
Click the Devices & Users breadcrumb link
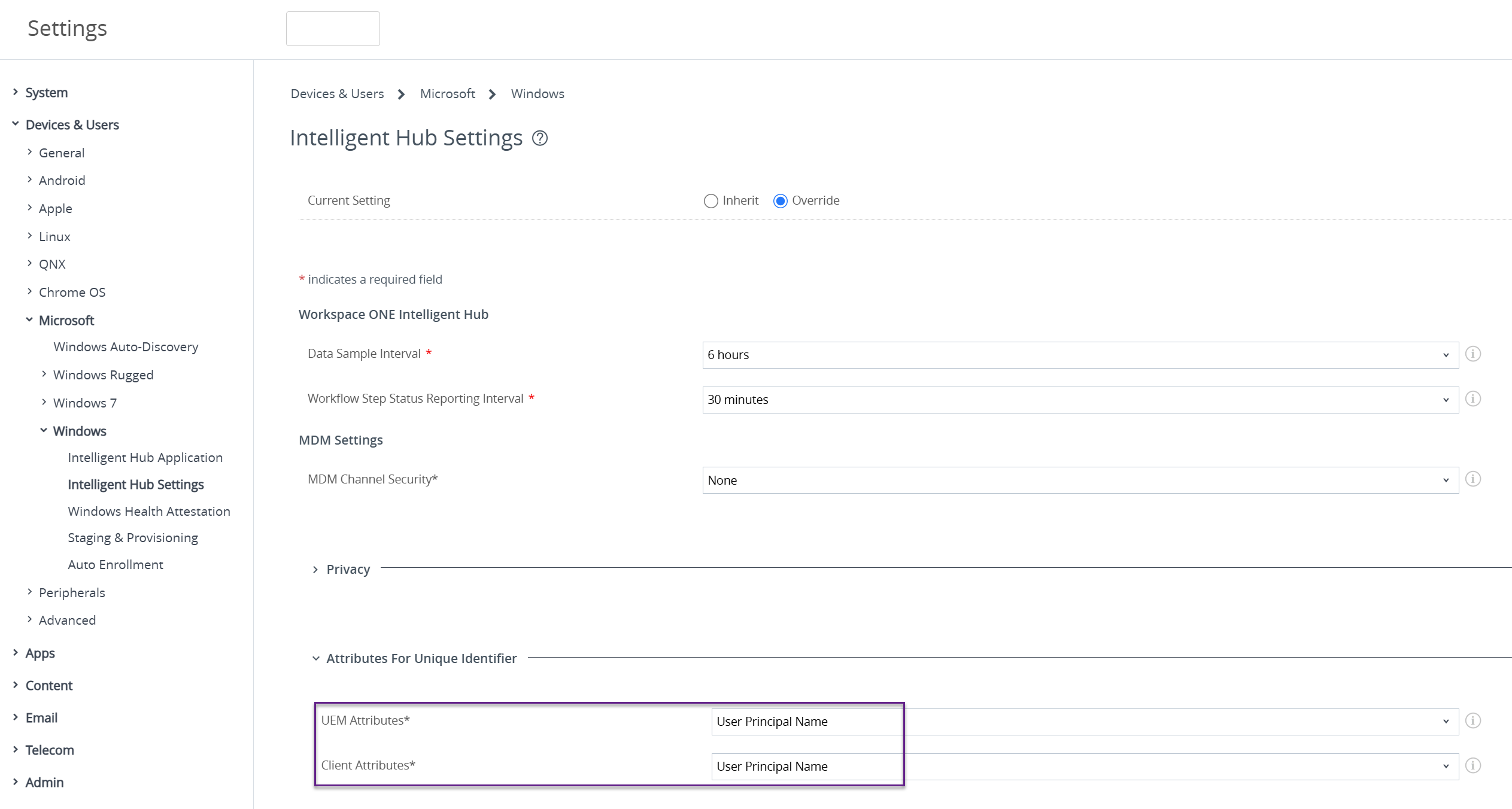point(337,94)
